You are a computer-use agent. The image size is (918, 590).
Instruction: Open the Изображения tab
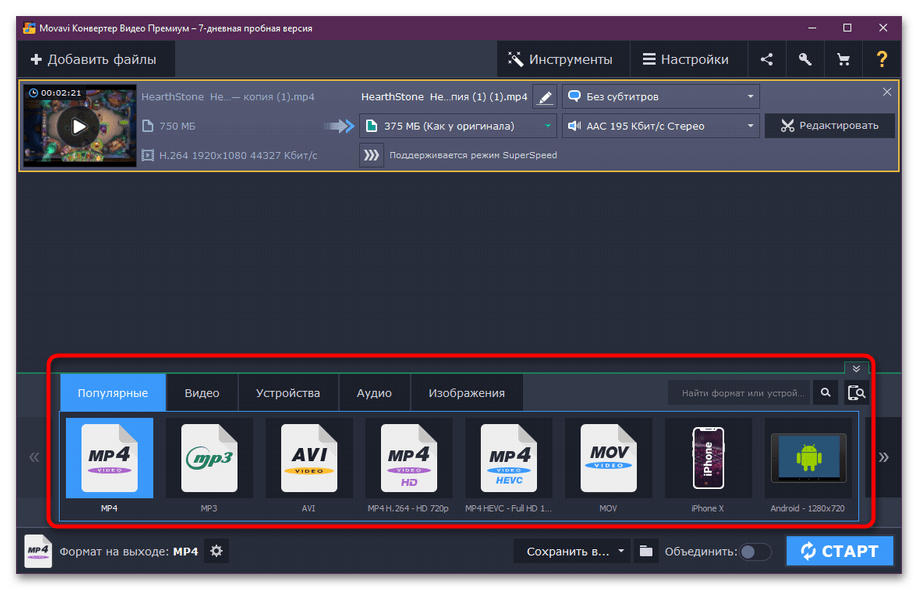(x=467, y=393)
